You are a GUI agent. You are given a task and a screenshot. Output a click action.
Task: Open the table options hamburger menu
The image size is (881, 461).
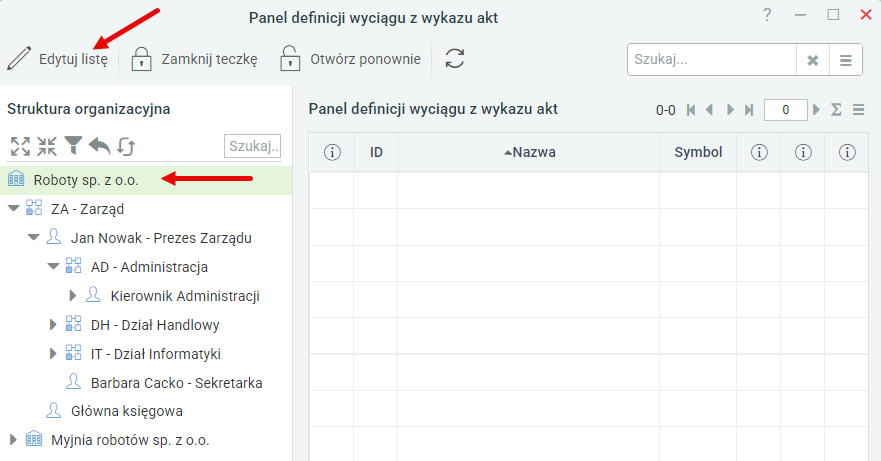pyautogui.click(x=859, y=110)
